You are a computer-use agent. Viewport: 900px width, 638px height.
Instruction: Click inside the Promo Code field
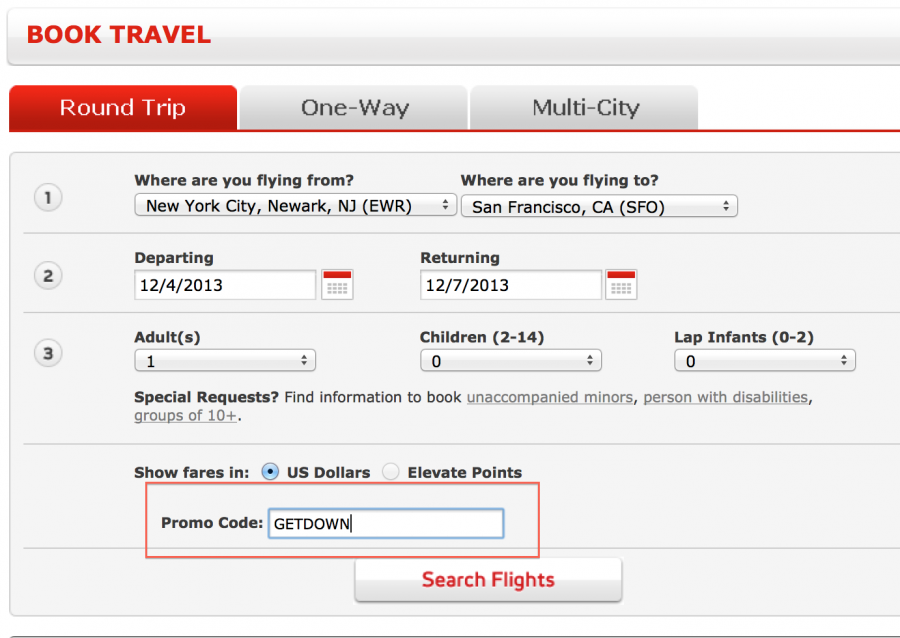click(x=385, y=522)
